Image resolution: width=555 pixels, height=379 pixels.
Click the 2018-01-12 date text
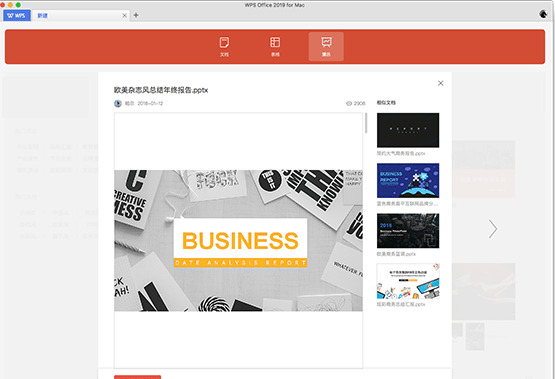pyautogui.click(x=150, y=103)
